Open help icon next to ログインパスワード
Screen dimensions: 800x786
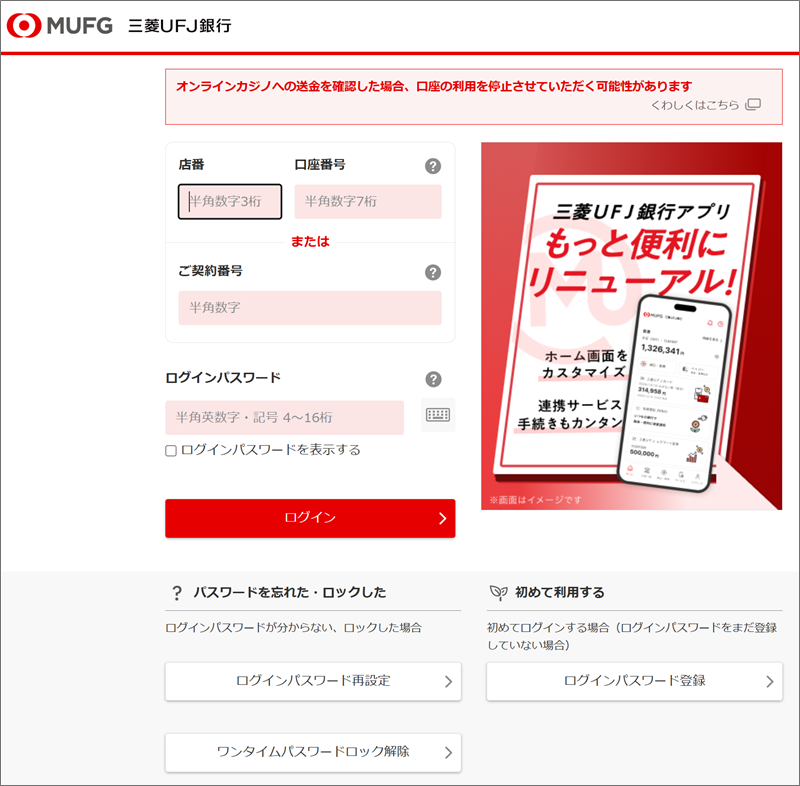(x=433, y=379)
